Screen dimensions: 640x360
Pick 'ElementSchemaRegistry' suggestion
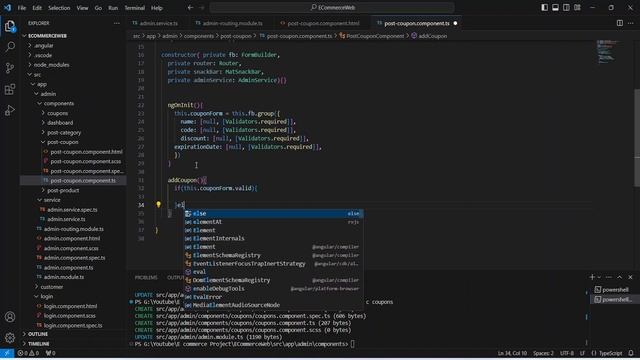coord(273,256)
